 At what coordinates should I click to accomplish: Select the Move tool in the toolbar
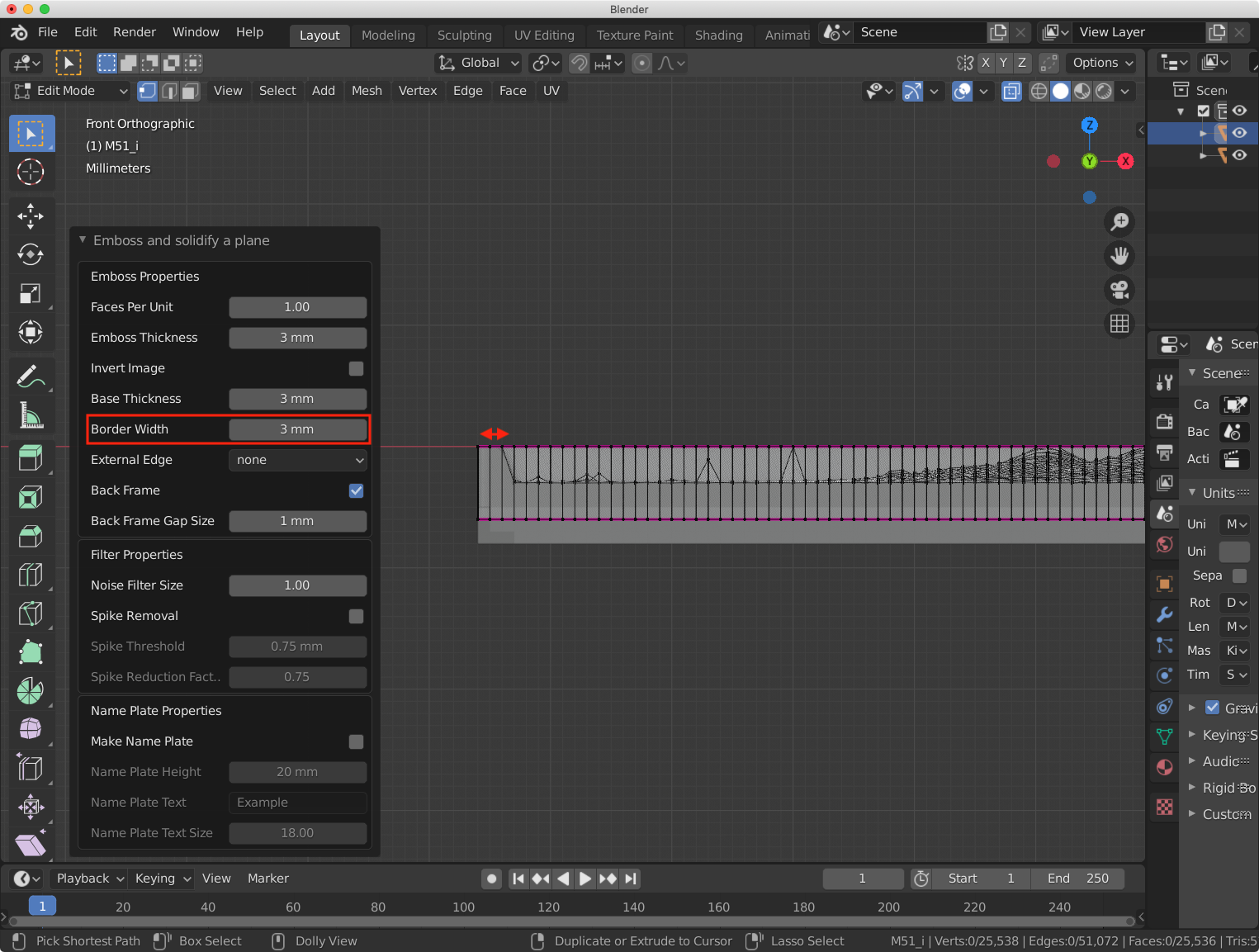click(31, 216)
